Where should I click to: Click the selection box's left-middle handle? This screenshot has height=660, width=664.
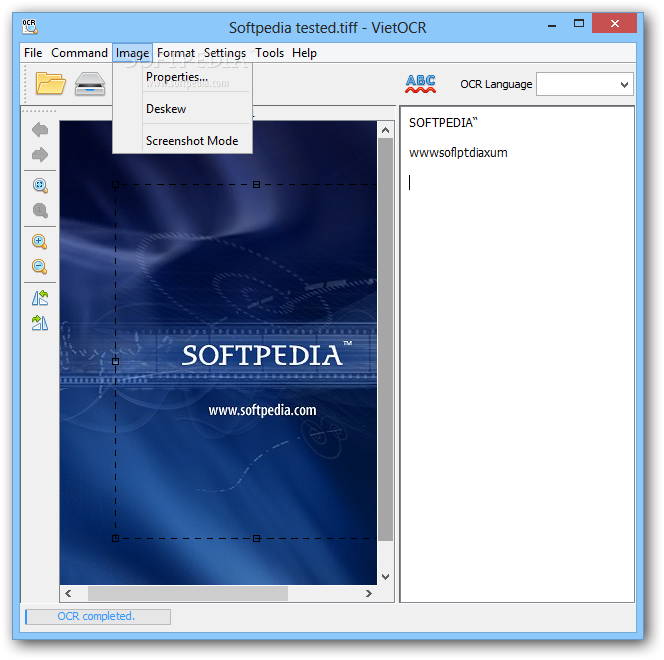pyautogui.click(x=116, y=362)
